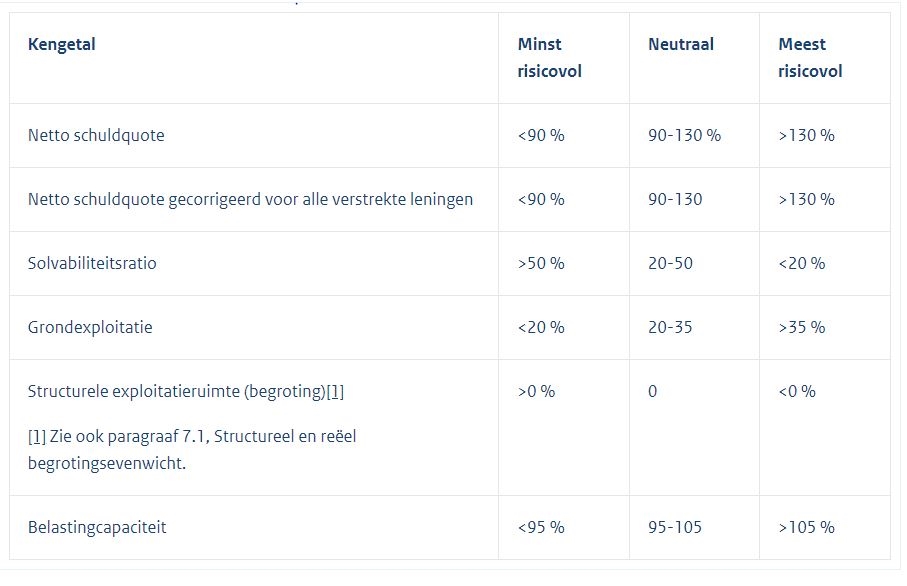Select the 'gecorrigeerd voor alle verstrekte leningen' row label

tap(250, 199)
